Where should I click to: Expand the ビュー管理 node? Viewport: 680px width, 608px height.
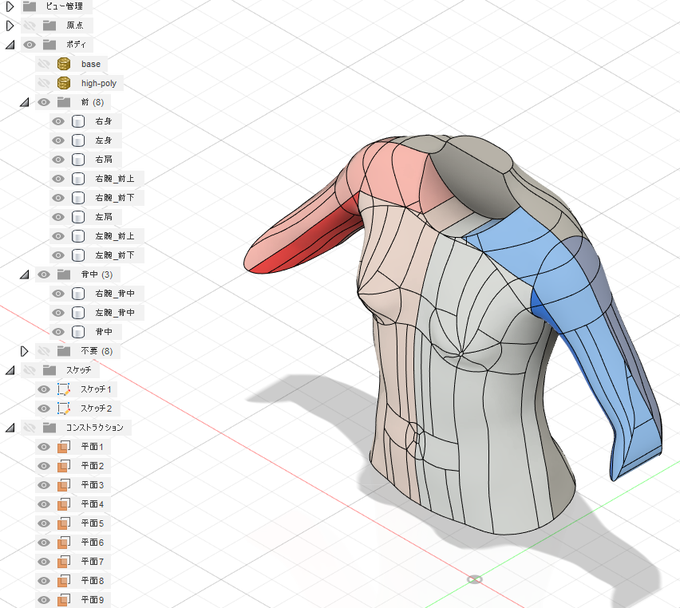(x=10, y=7)
